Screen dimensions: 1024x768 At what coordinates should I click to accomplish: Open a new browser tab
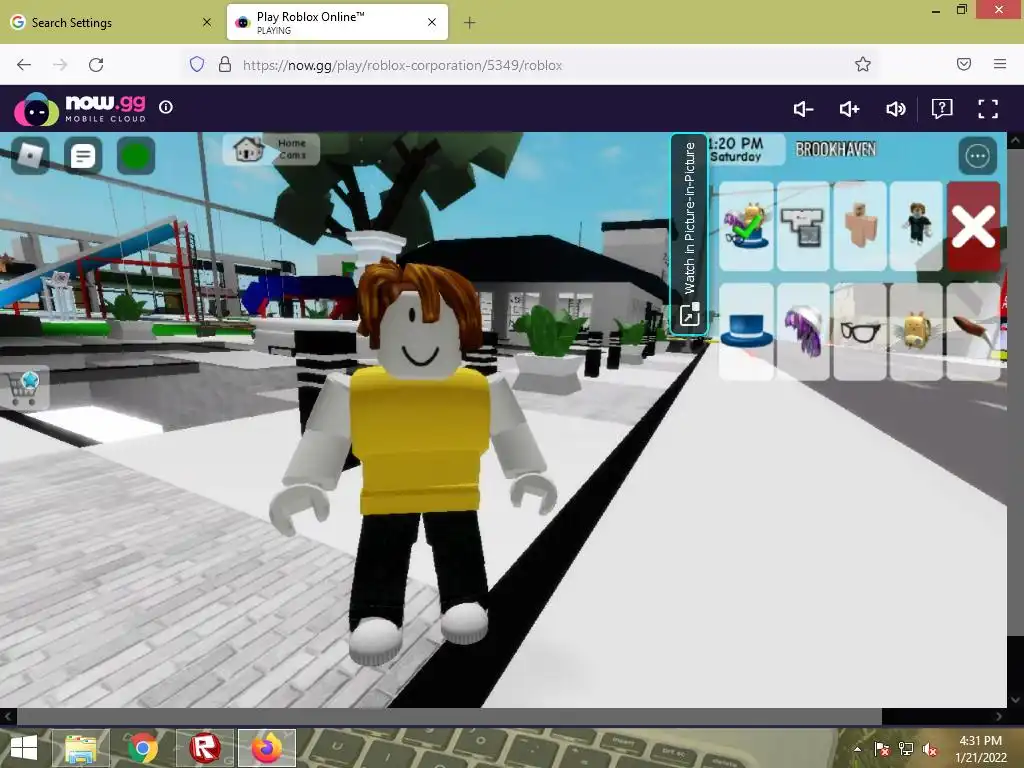coord(469,23)
